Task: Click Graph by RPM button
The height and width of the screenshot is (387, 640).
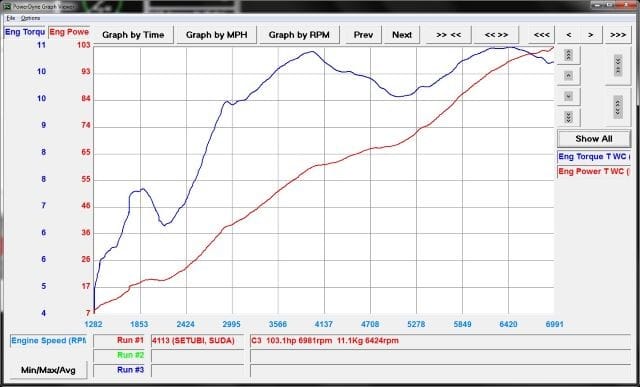Action: pos(299,35)
